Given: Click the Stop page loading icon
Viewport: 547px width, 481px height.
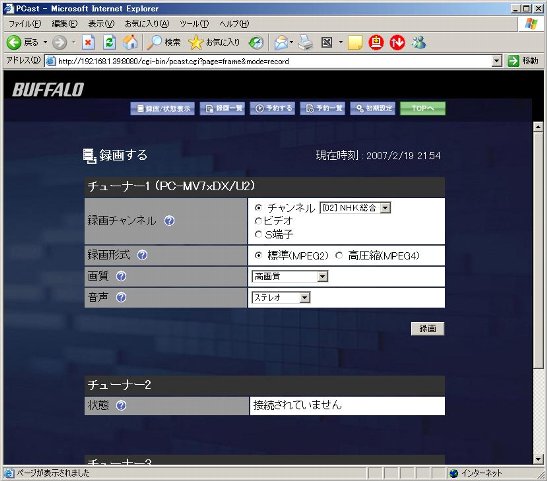Looking at the screenshot, I should coord(88,43).
